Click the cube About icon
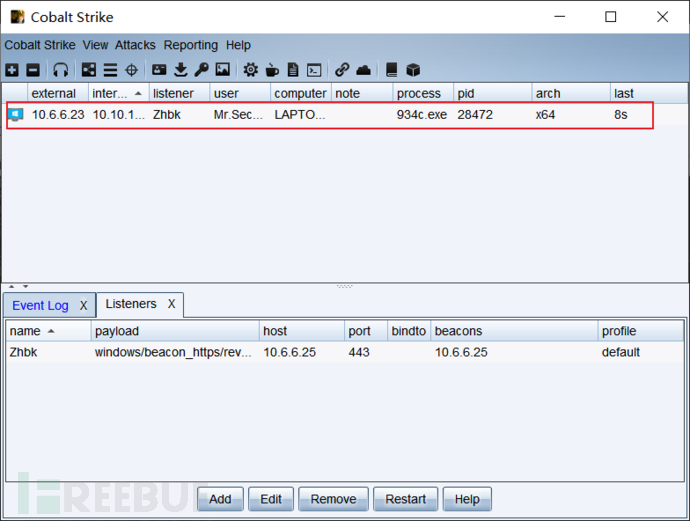This screenshot has width=690, height=521. click(x=413, y=70)
